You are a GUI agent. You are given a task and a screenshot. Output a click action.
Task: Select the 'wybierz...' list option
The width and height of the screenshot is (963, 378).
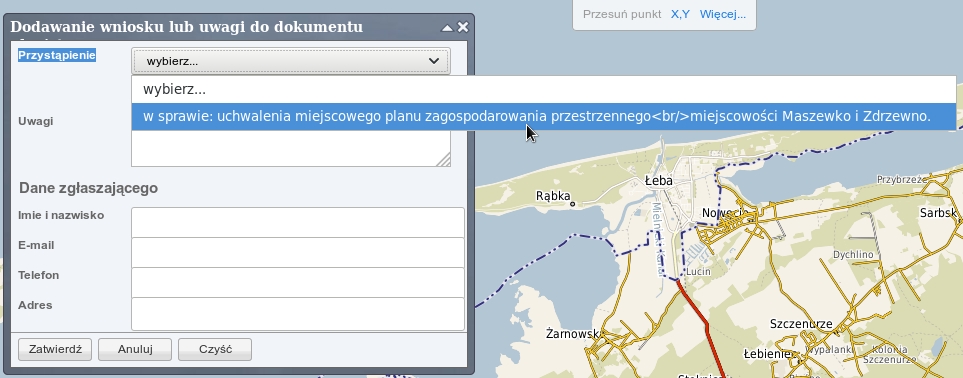[544, 89]
